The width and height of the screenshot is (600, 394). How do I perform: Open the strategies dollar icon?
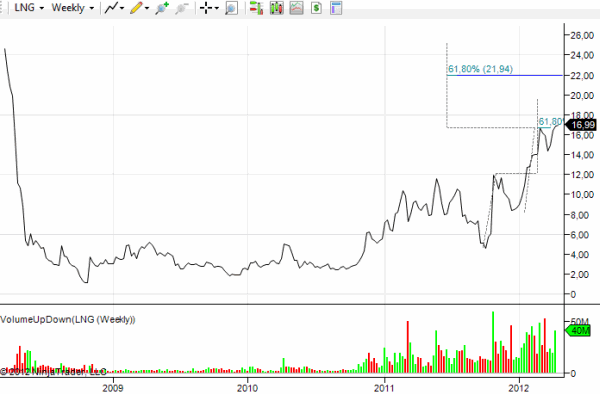(316, 8)
